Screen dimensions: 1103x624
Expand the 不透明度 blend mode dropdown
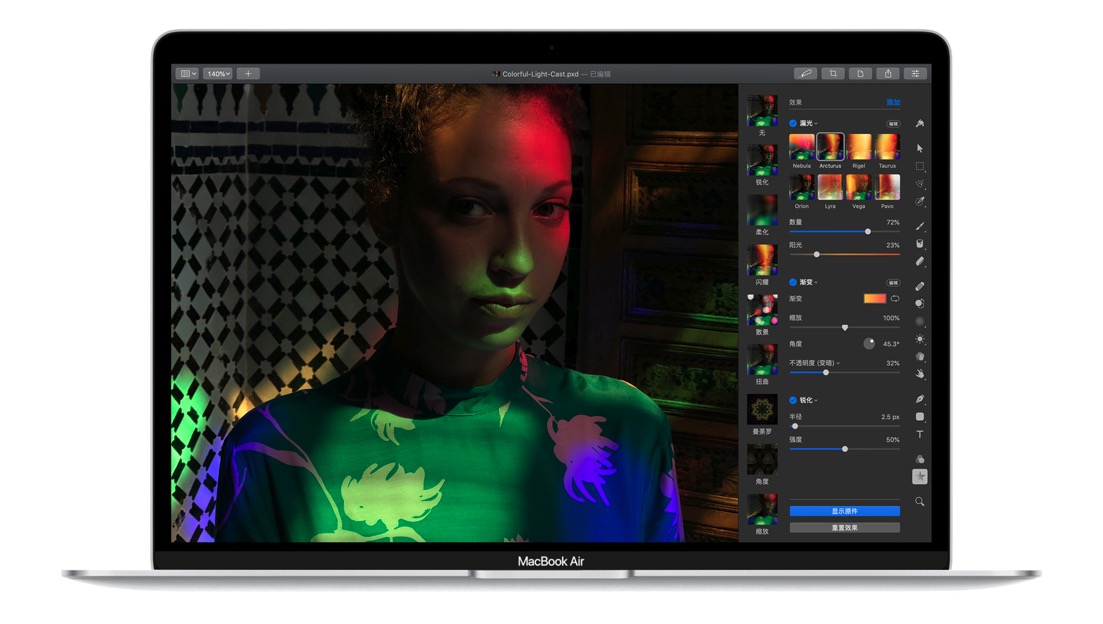[x=814, y=363]
